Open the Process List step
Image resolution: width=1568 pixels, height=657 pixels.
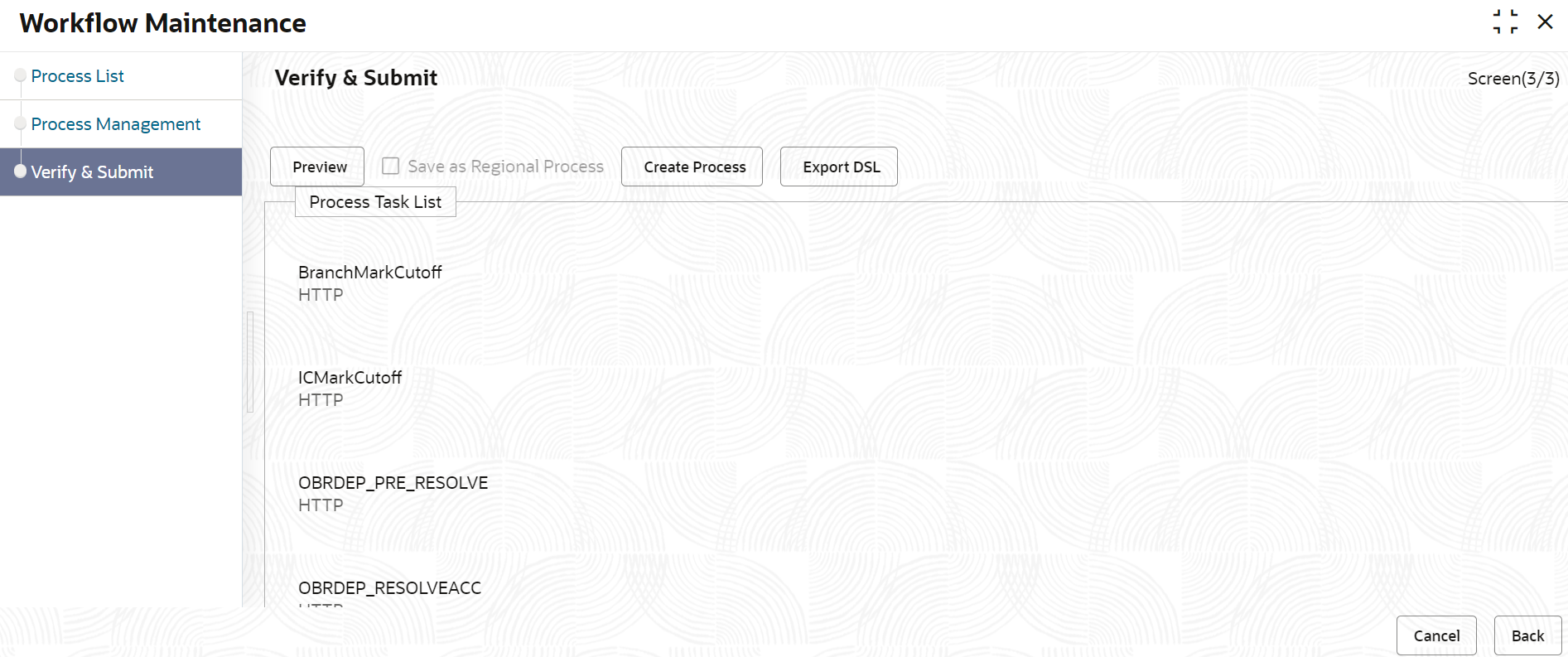click(x=77, y=76)
